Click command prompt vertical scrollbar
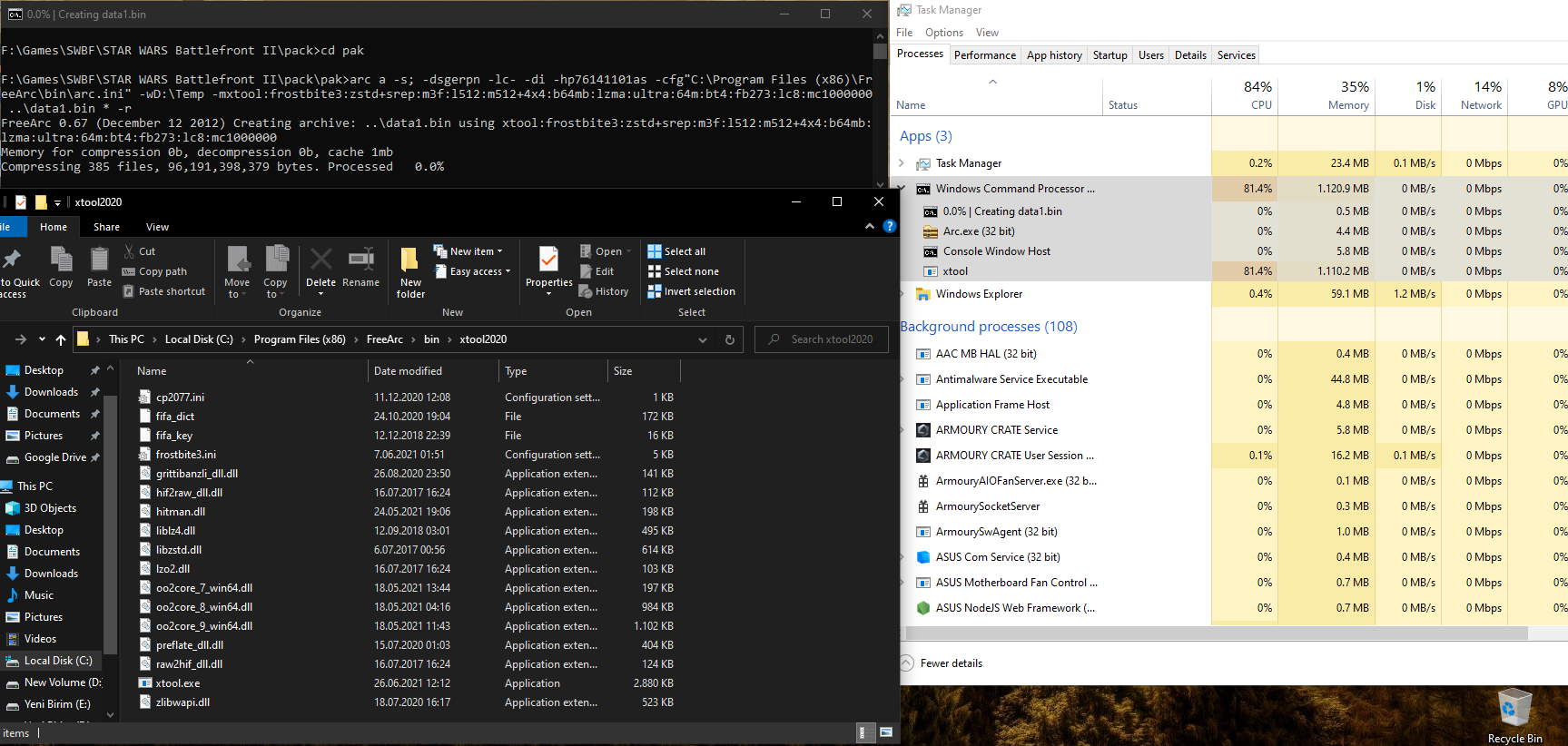The width and height of the screenshot is (1568, 746). (x=880, y=52)
